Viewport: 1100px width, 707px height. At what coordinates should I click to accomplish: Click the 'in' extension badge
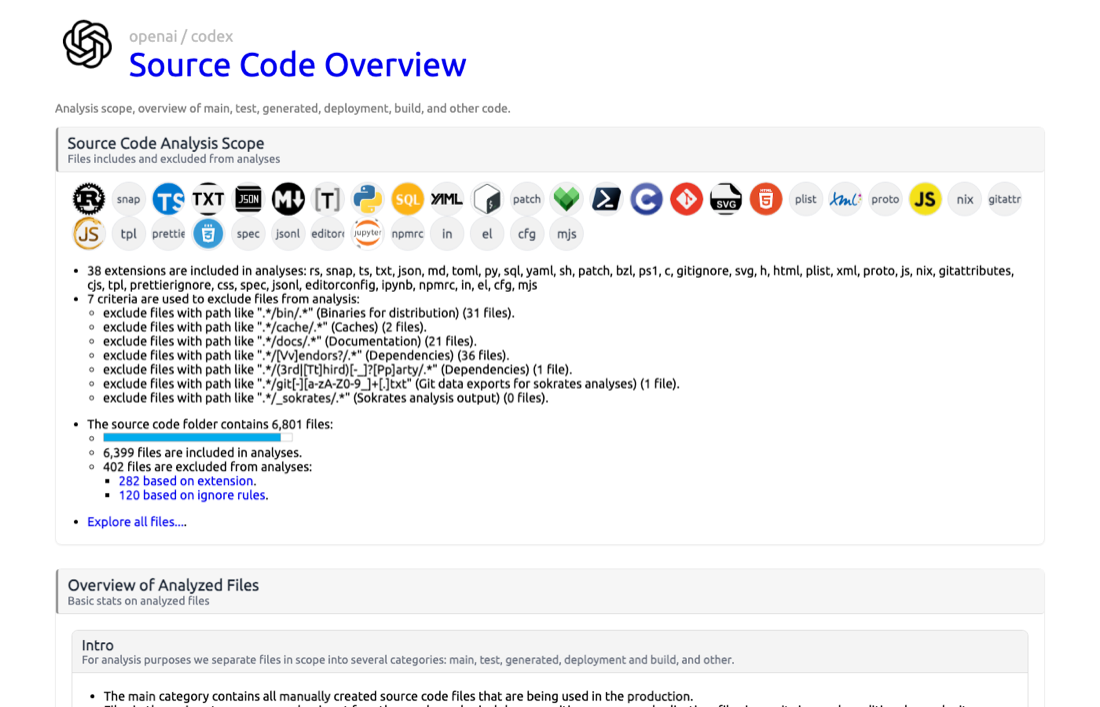click(447, 234)
